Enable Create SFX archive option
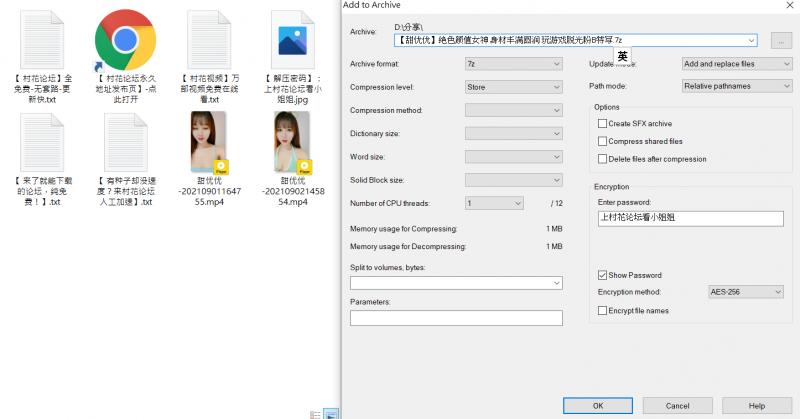This screenshot has width=800, height=419. click(602, 123)
